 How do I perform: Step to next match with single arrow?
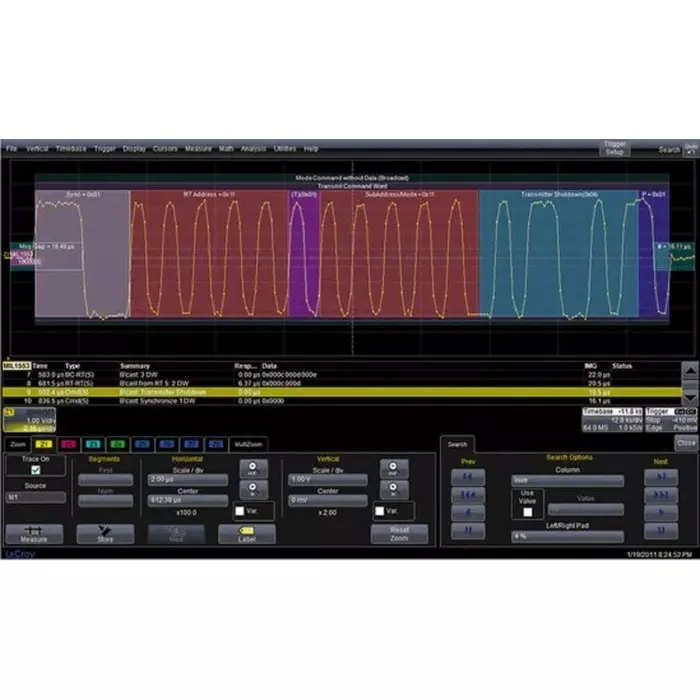point(661,512)
